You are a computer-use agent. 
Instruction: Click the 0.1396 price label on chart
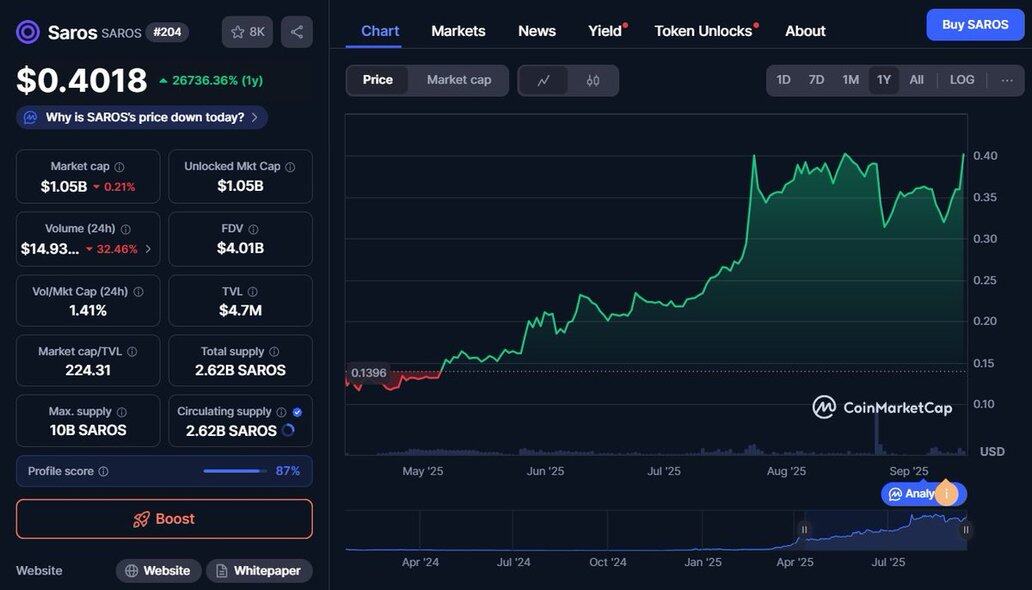369,373
